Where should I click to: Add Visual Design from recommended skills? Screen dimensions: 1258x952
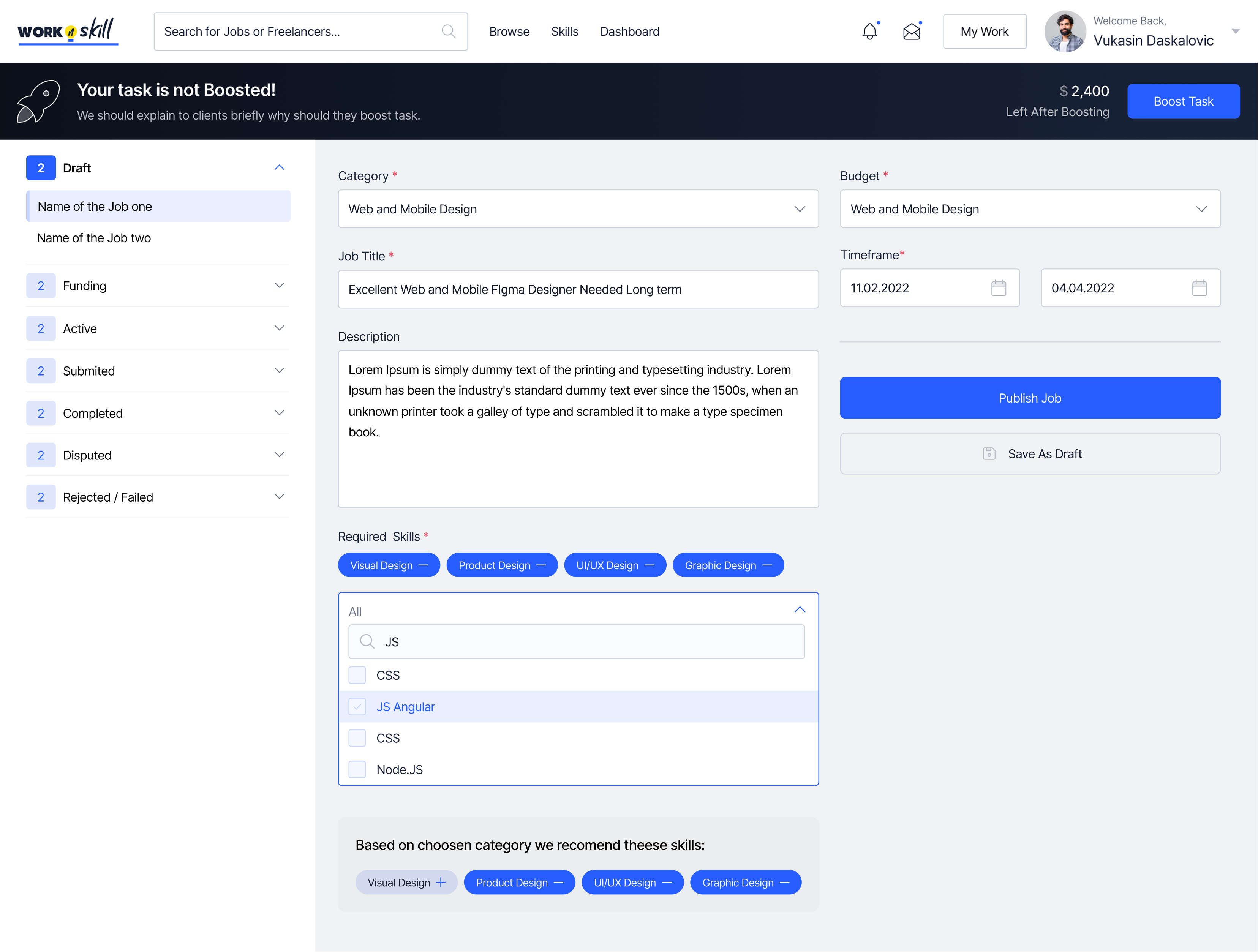[441, 882]
